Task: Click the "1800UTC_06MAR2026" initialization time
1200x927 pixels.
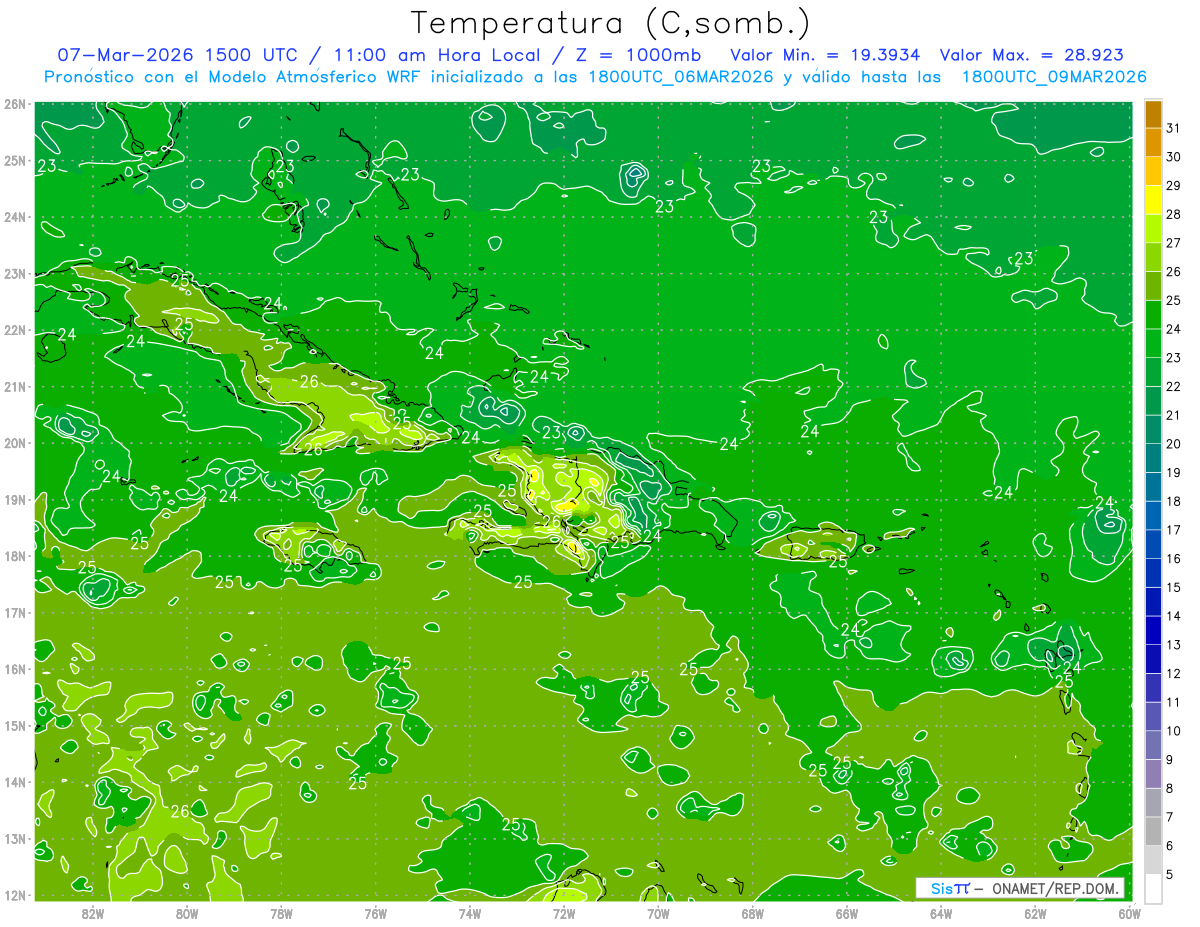Action: 680,77
